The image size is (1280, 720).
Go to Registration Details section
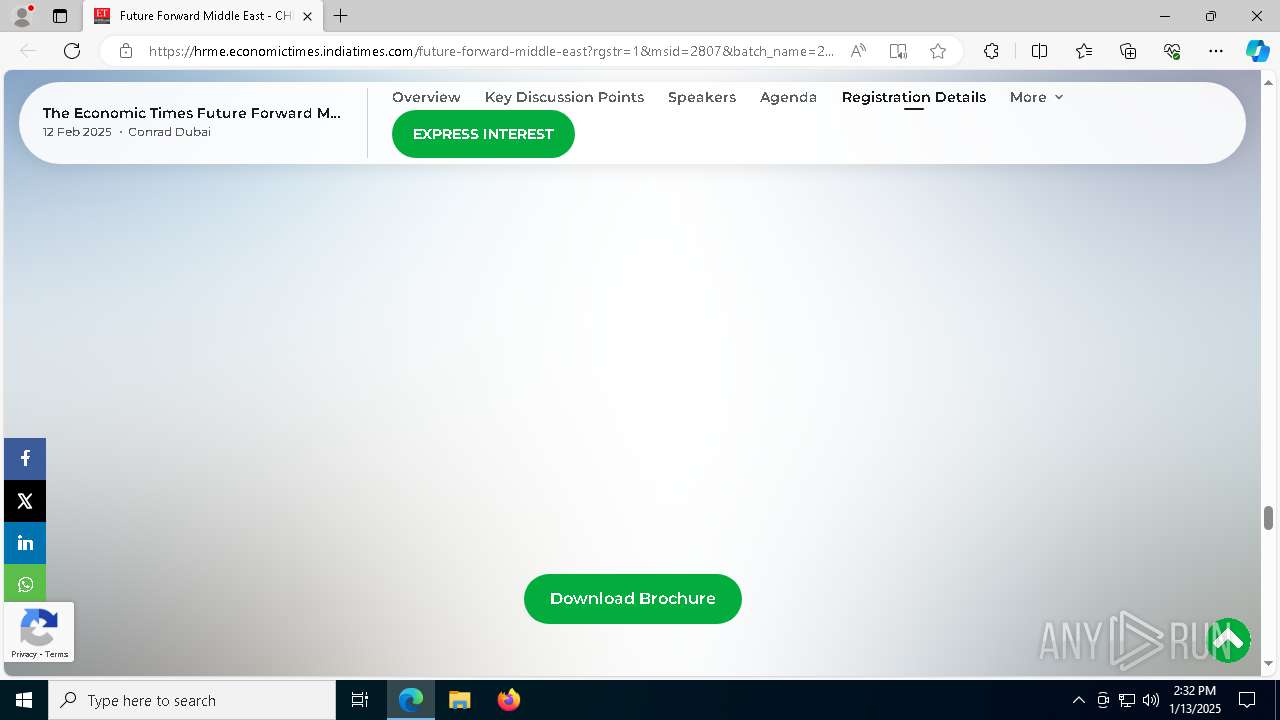pos(914,97)
